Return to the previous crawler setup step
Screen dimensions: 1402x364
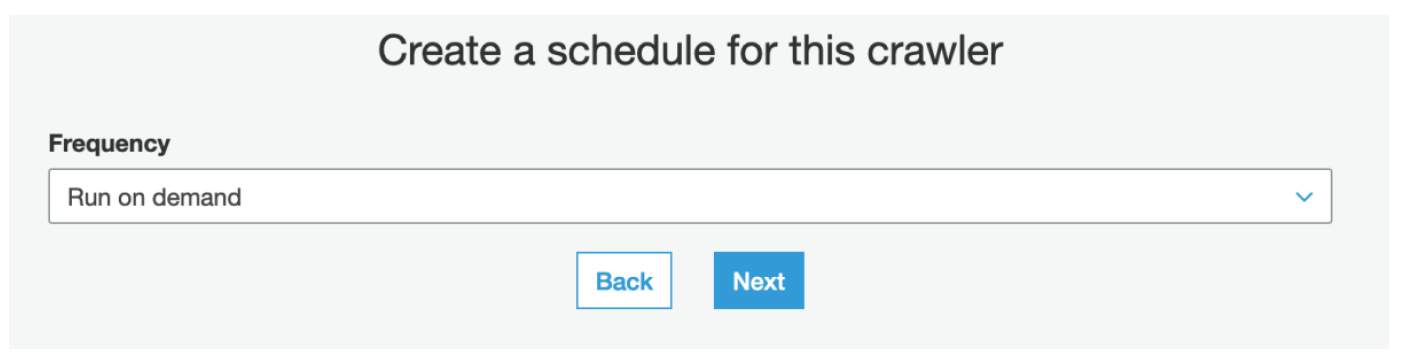[624, 281]
